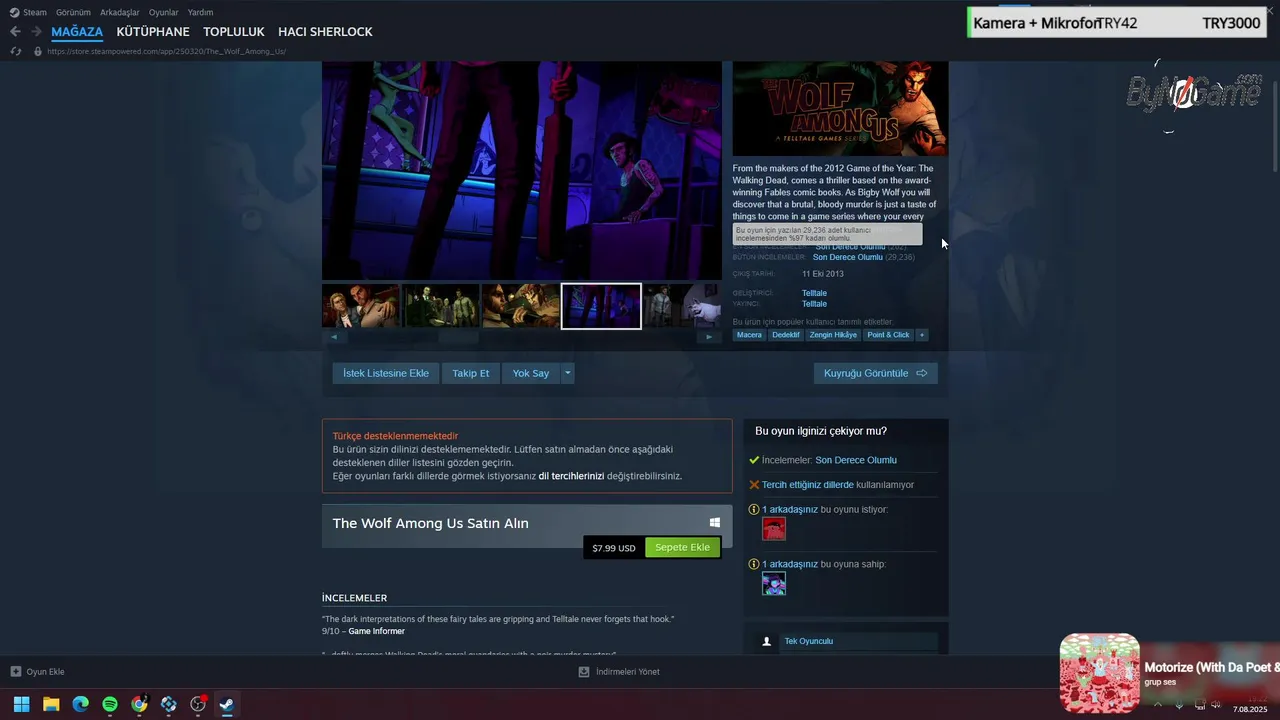Click İstek Listesine Ekle button
Viewport: 1280px width, 720px height.
click(386, 373)
